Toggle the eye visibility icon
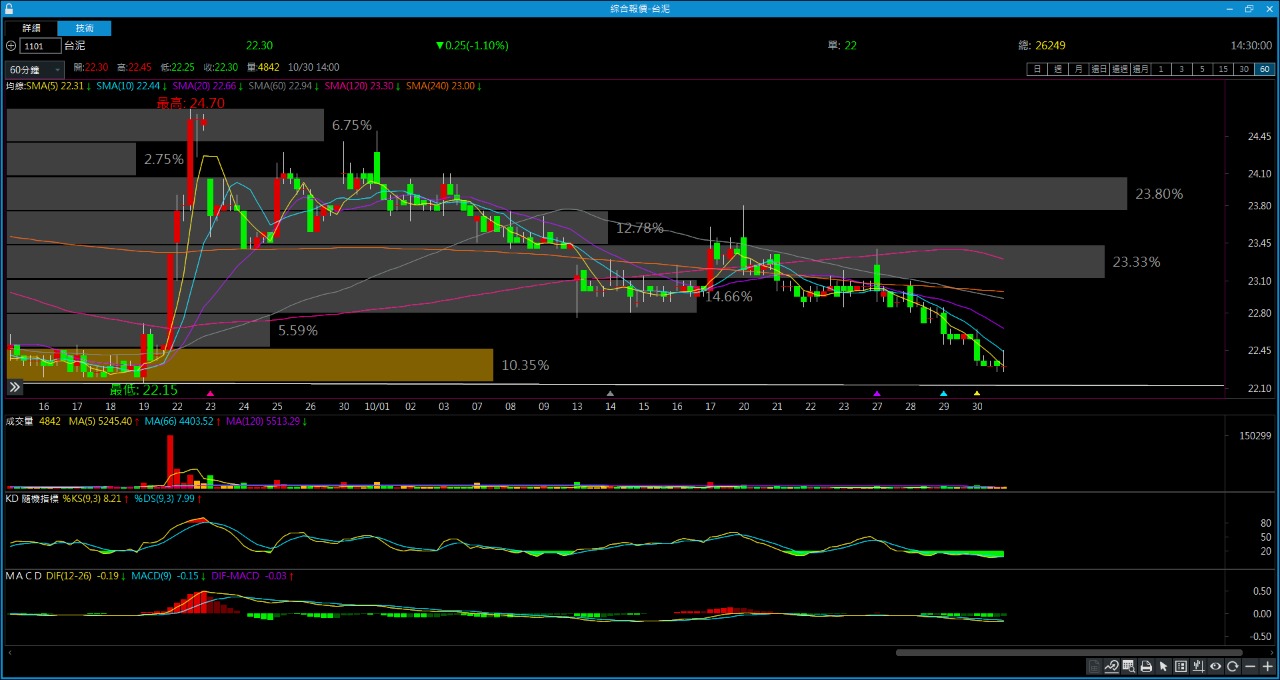The image size is (1280, 680). (x=1216, y=667)
